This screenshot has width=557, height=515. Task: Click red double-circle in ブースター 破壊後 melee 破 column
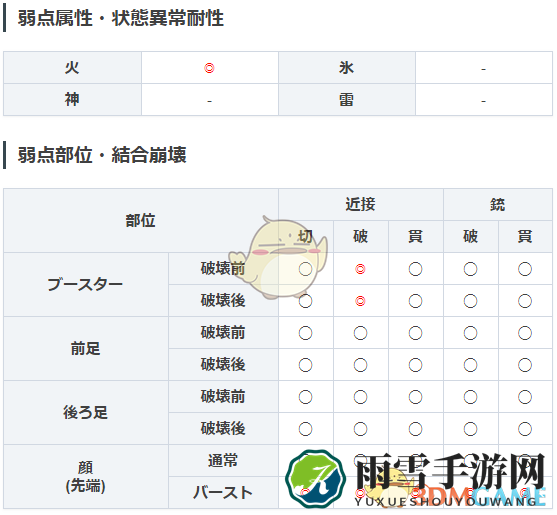(360, 301)
